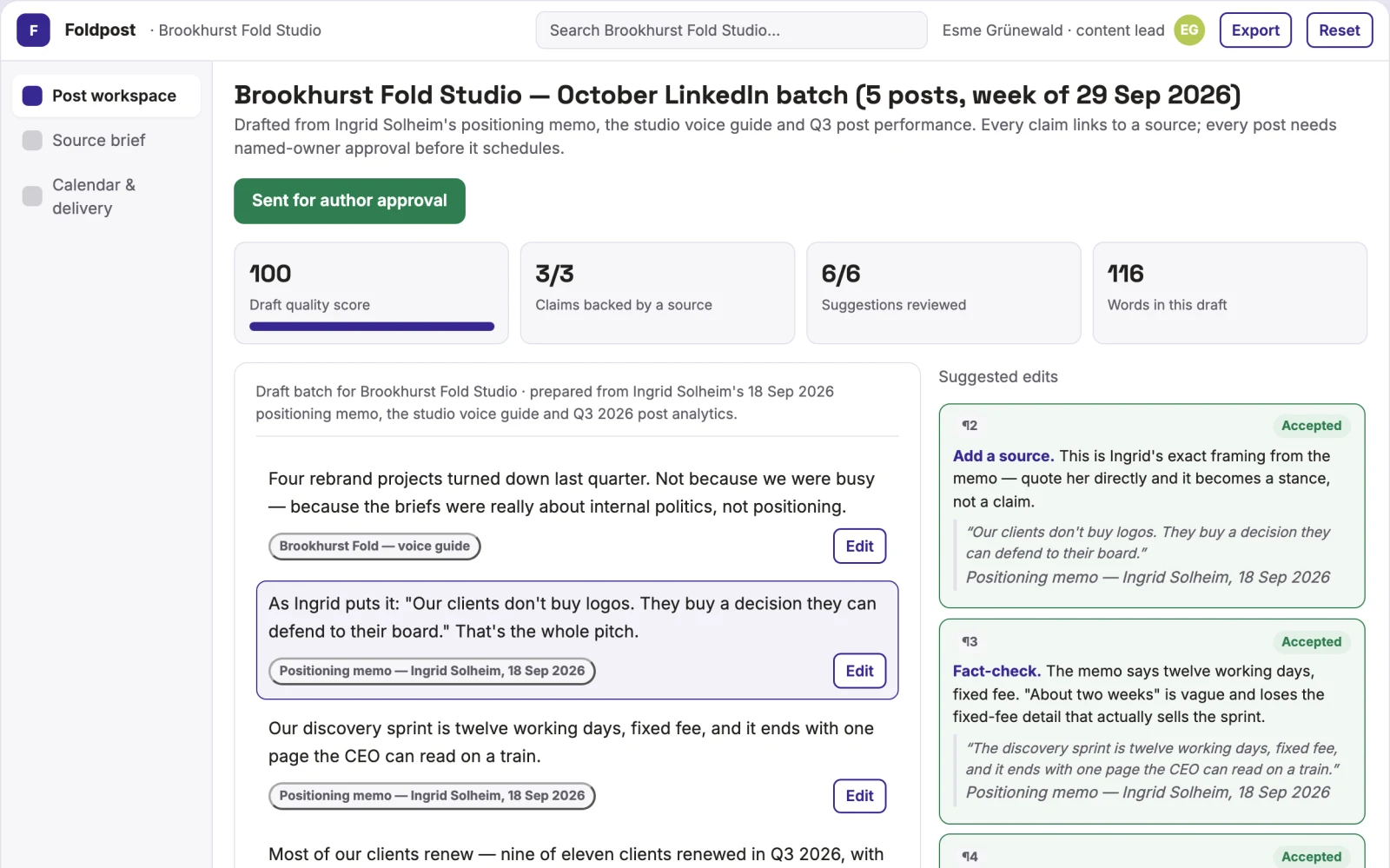Click the ¶2 paragraph marker
Viewport: 1390px width, 868px height.
tap(970, 426)
